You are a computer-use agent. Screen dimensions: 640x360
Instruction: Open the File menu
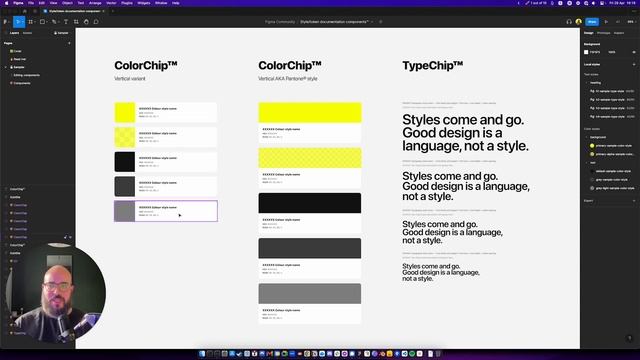[x=31, y=3]
